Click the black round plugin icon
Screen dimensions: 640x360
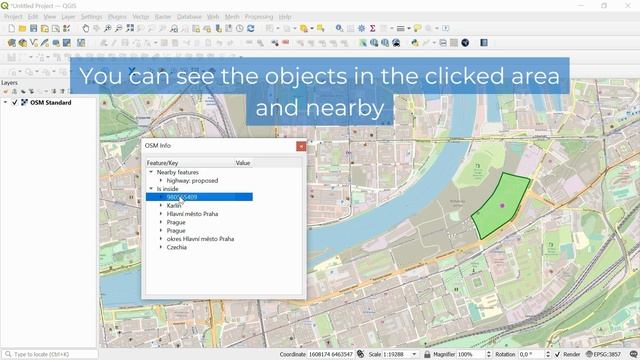coord(465,43)
